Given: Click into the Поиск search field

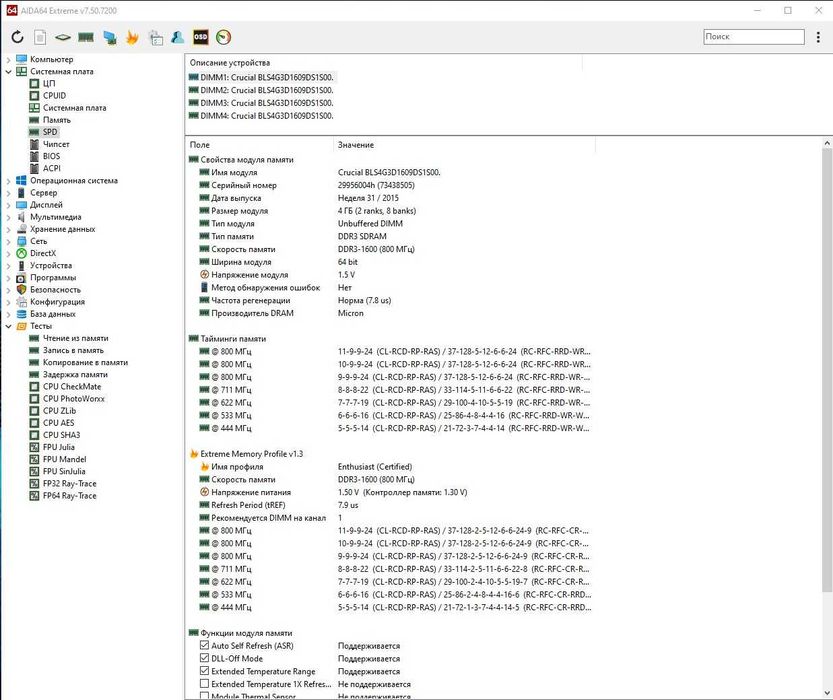Looking at the screenshot, I should click(x=753, y=37).
